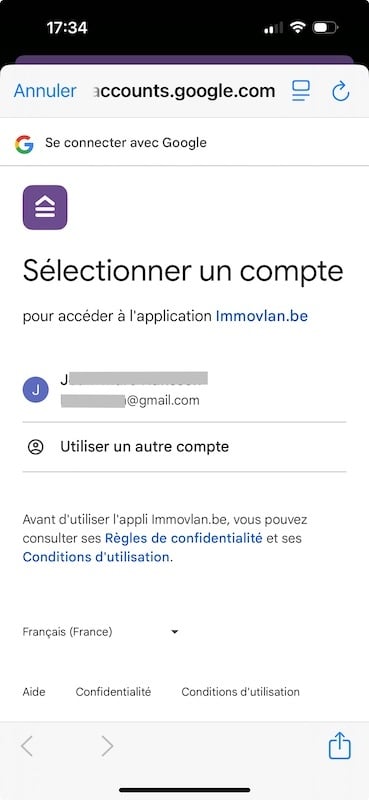
Task: Go forward with the right chevron
Action: (107, 746)
